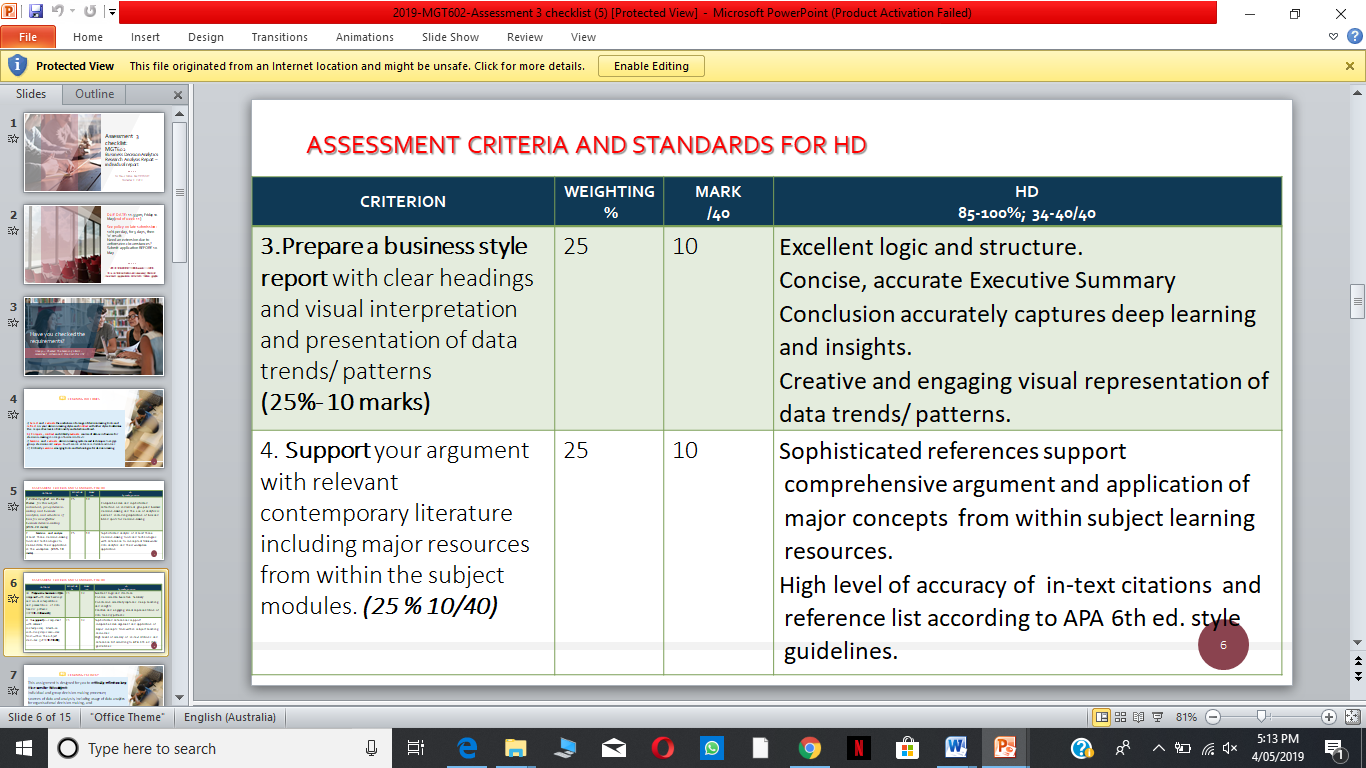Click Enable Editing button

pyautogui.click(x=651, y=66)
